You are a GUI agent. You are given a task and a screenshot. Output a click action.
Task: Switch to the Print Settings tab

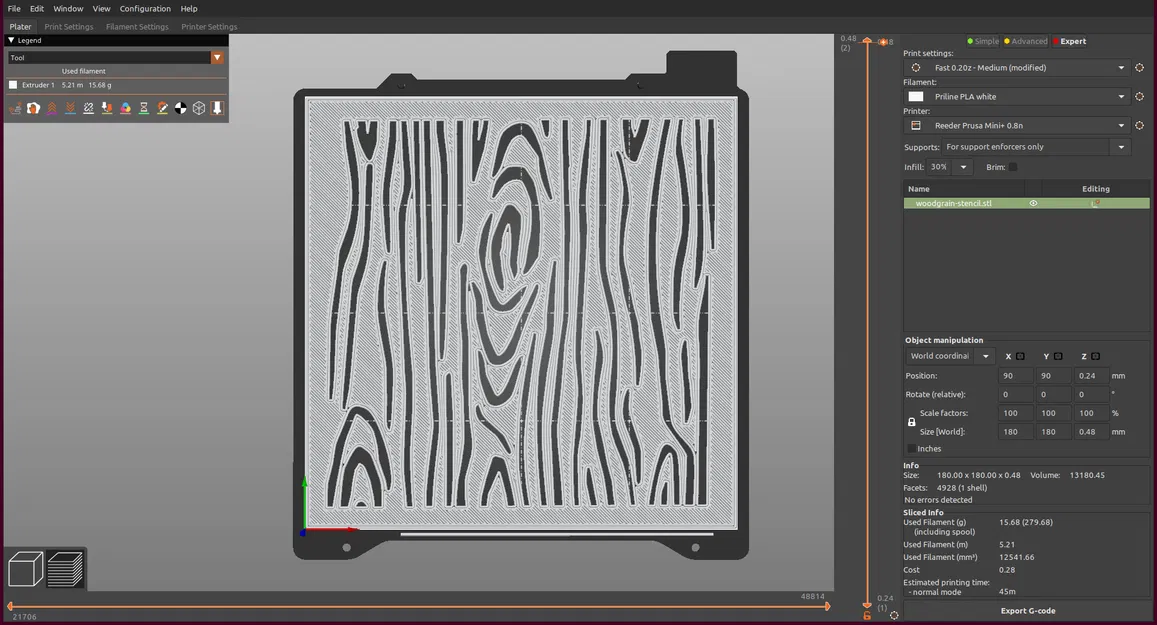(x=69, y=27)
